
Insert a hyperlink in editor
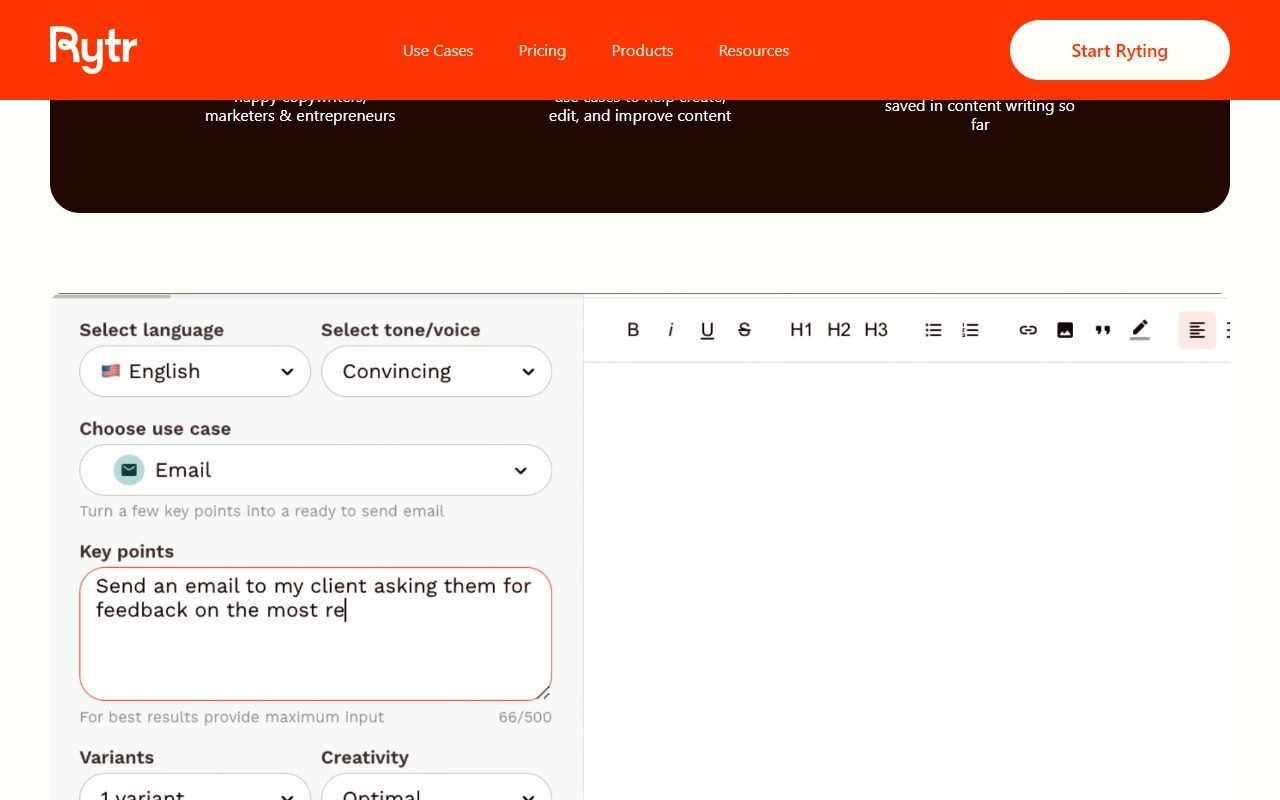tap(1028, 330)
